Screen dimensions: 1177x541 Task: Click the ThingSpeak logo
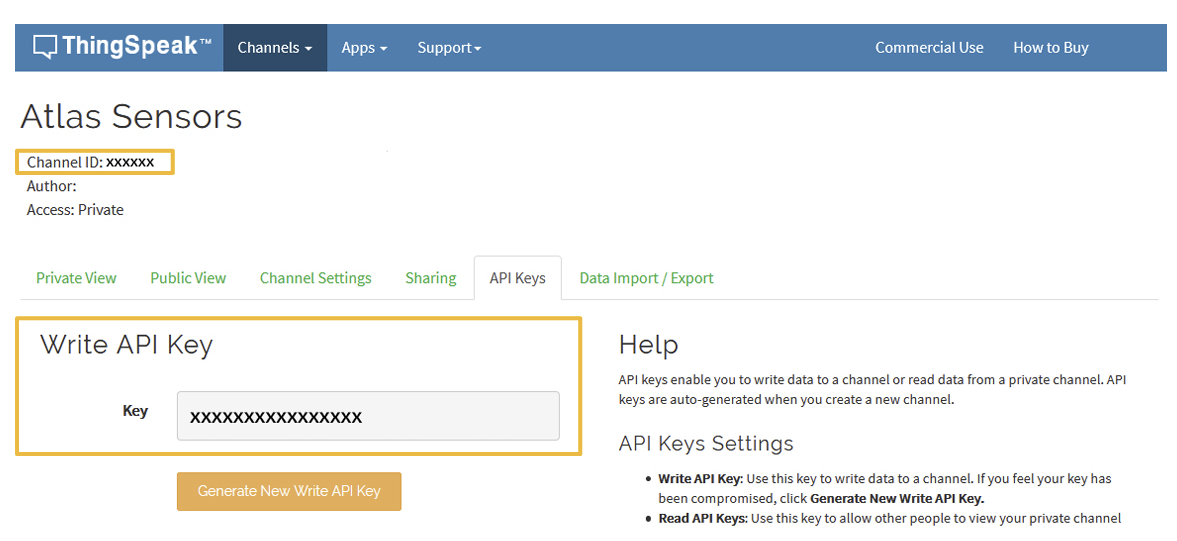coord(123,47)
